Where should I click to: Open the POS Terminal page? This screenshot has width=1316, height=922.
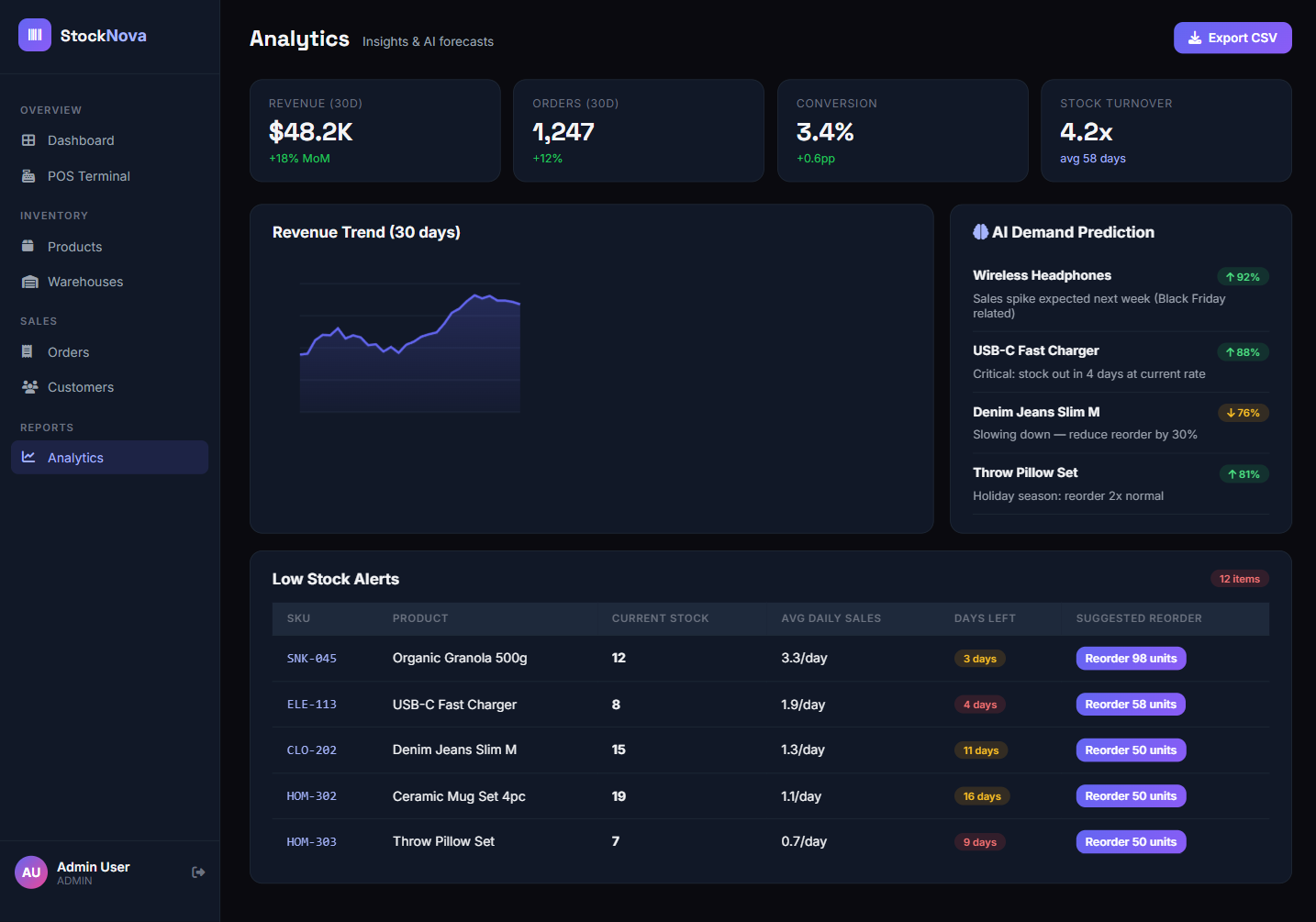pos(109,176)
